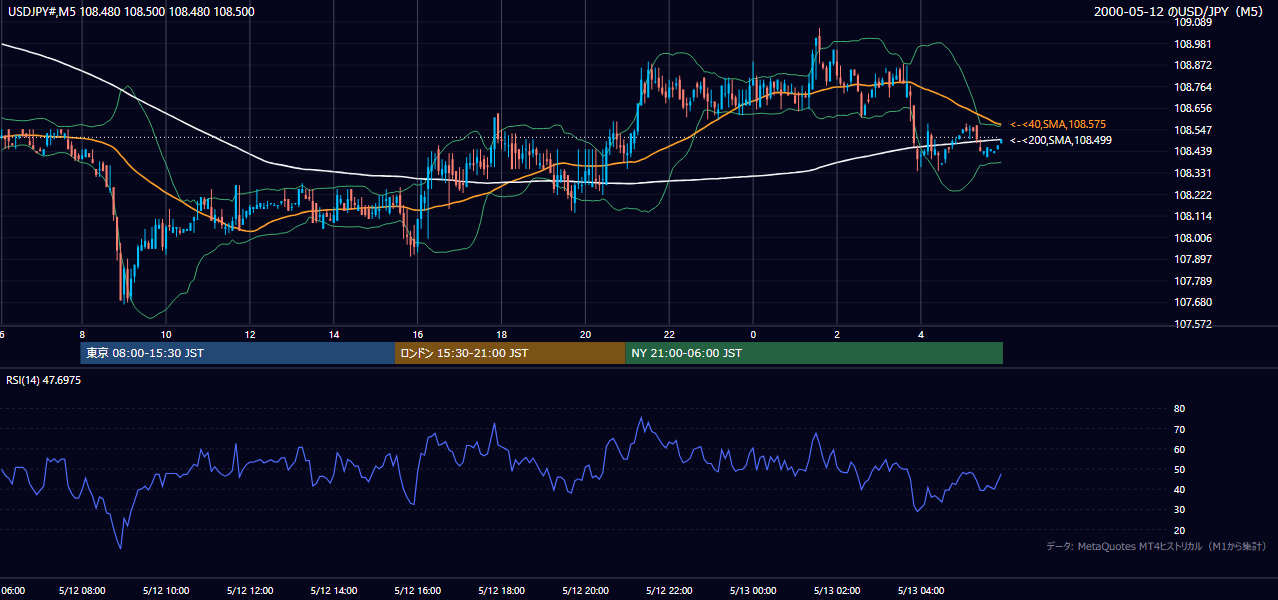Click the 5/12 22:00 date label
1278x600 pixels.
tap(670, 591)
